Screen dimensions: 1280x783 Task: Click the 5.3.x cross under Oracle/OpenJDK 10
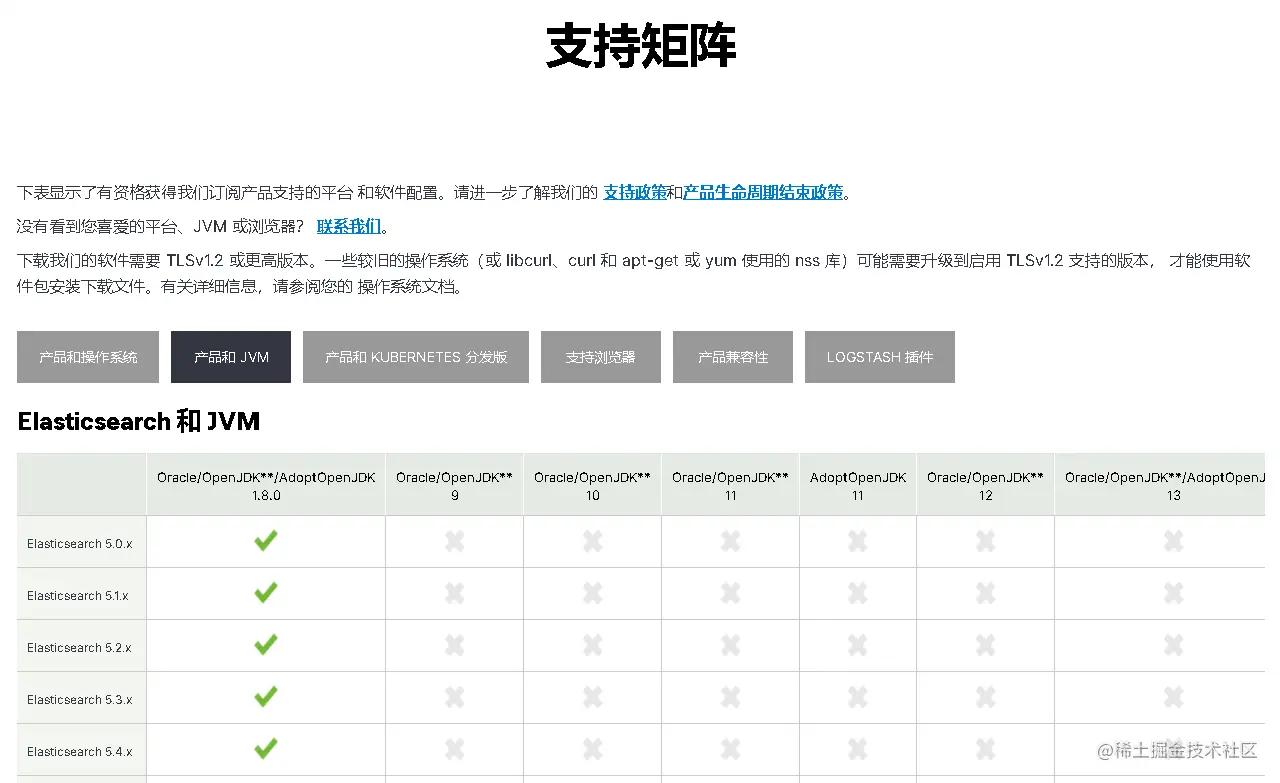(592, 697)
